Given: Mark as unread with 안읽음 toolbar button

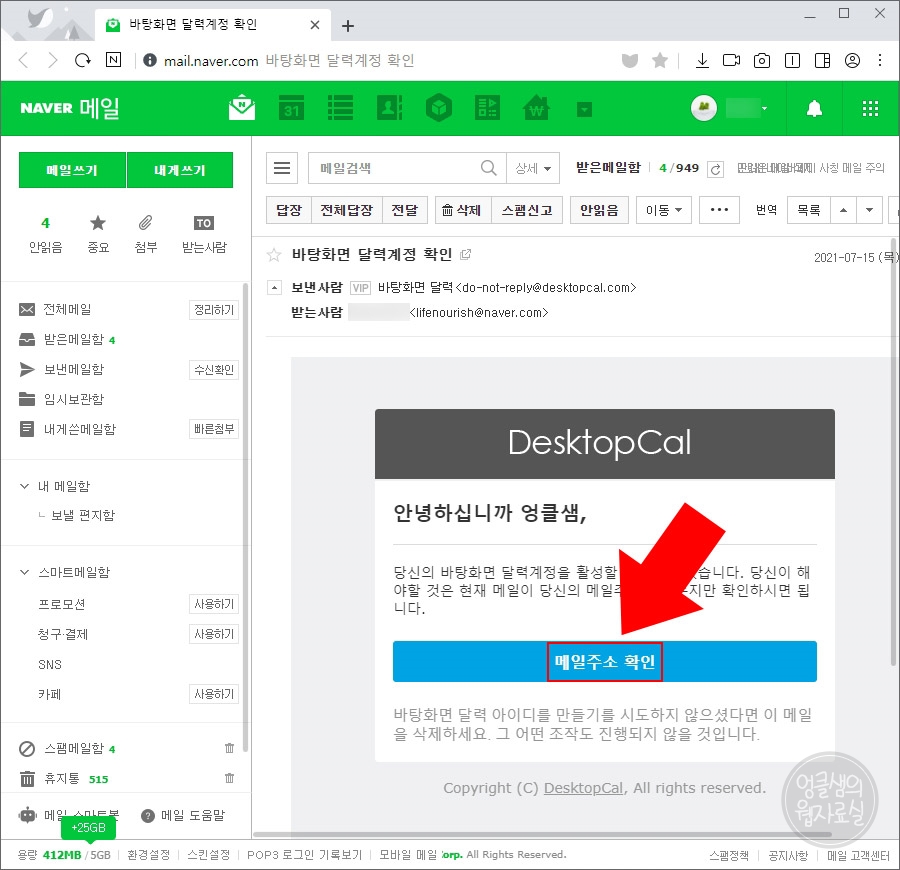Looking at the screenshot, I should (599, 210).
